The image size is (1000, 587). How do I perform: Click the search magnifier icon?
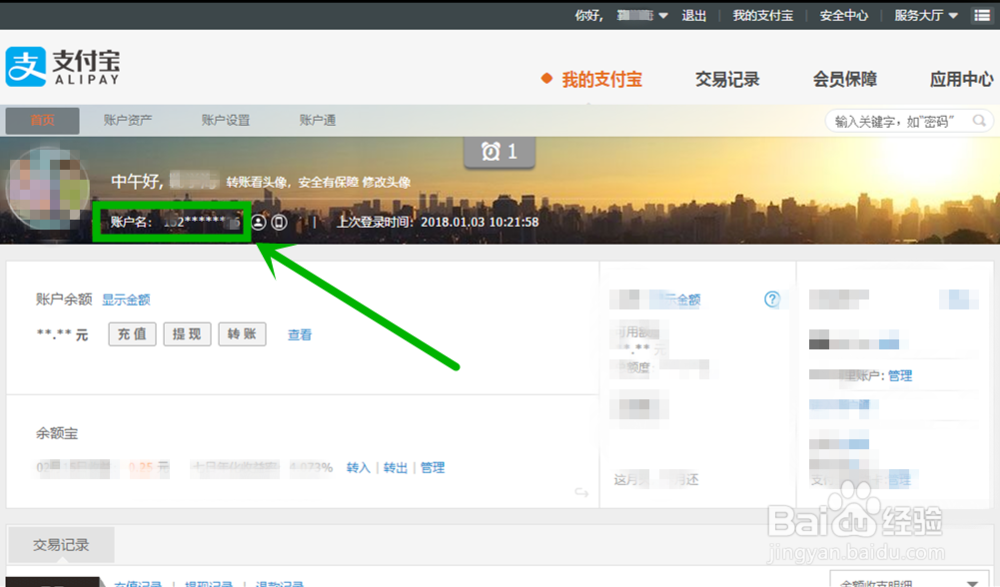(981, 119)
